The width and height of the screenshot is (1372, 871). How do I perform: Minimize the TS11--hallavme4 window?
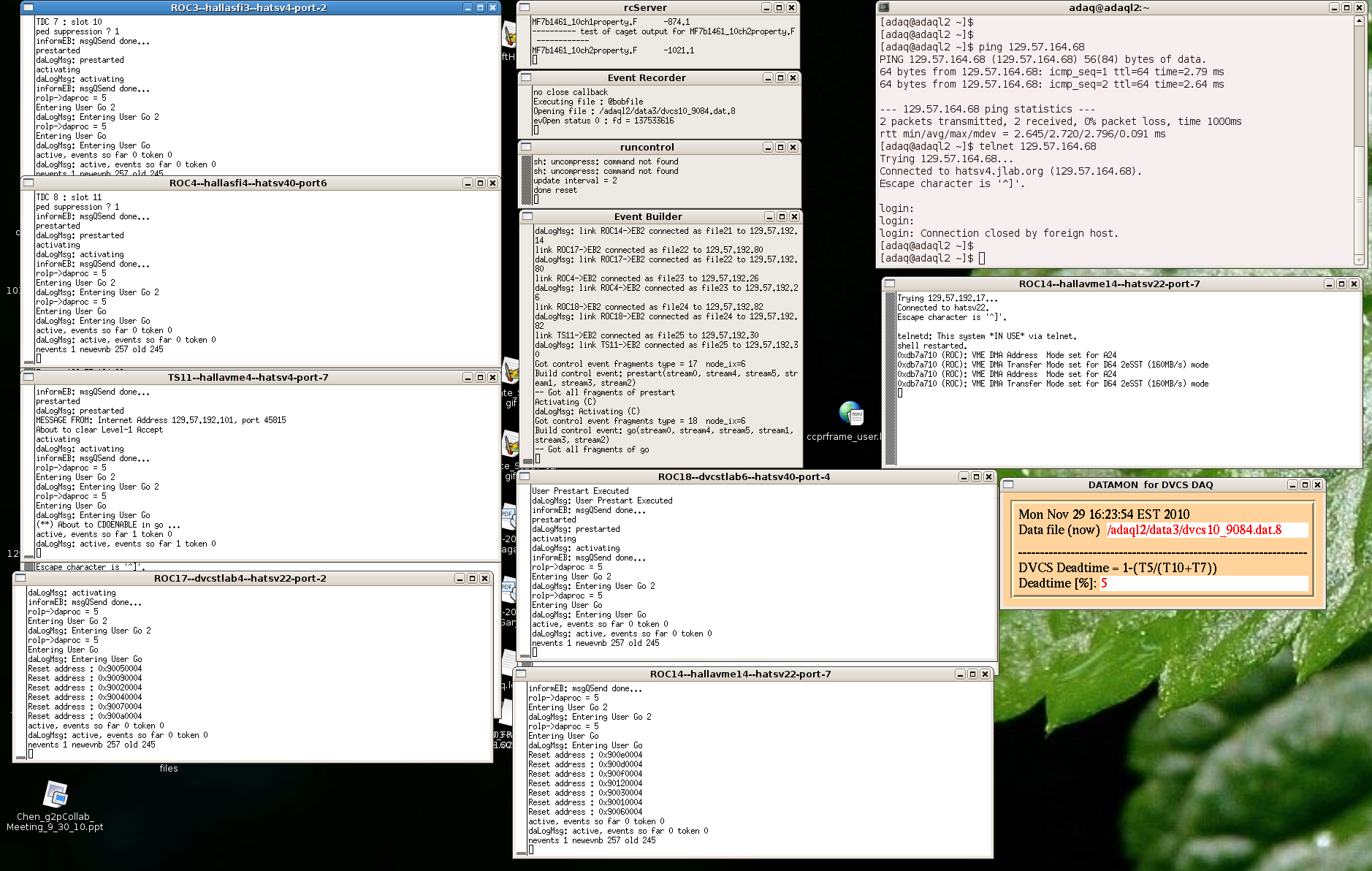[x=468, y=377]
